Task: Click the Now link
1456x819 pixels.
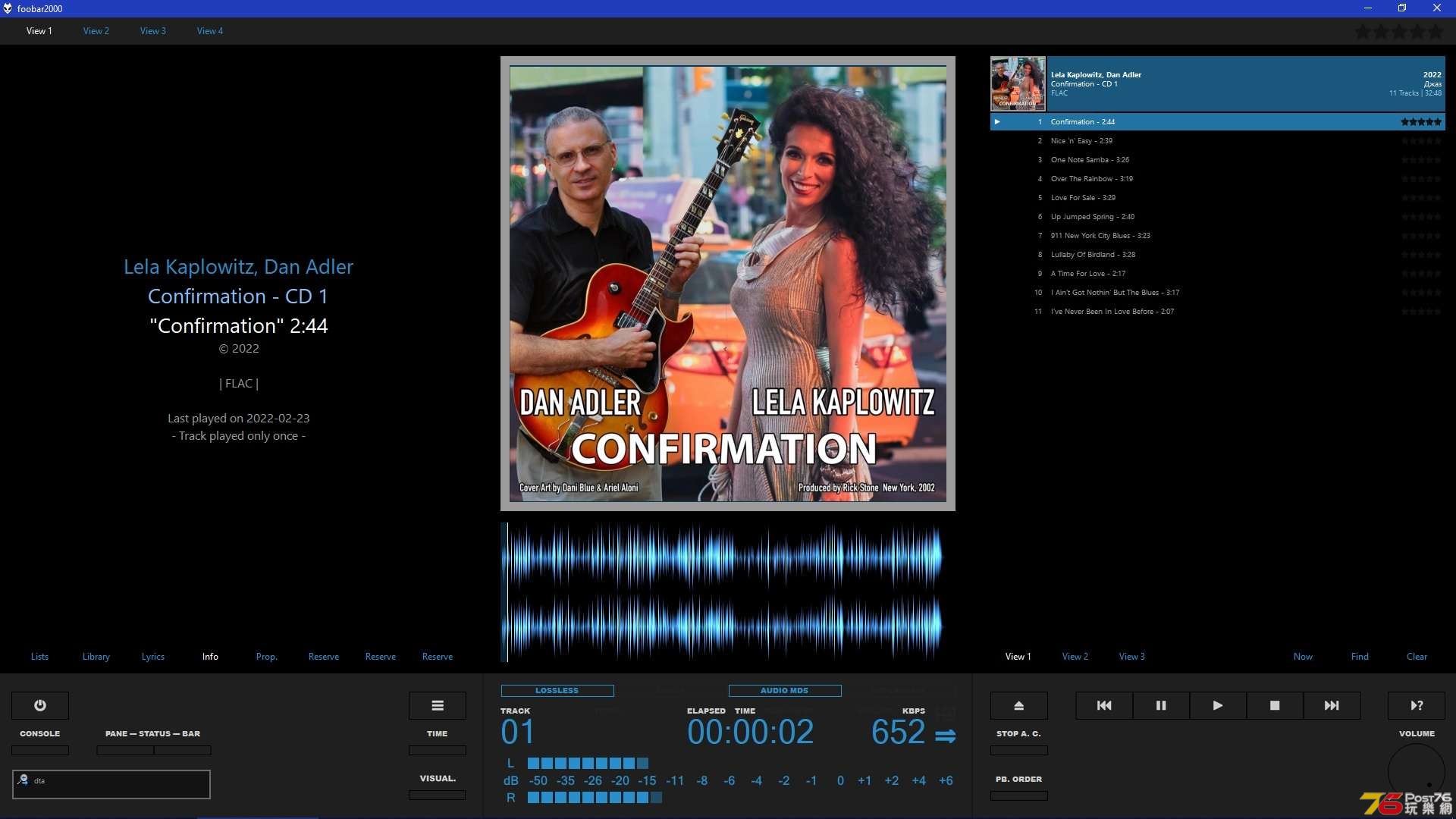Action: (x=1303, y=657)
